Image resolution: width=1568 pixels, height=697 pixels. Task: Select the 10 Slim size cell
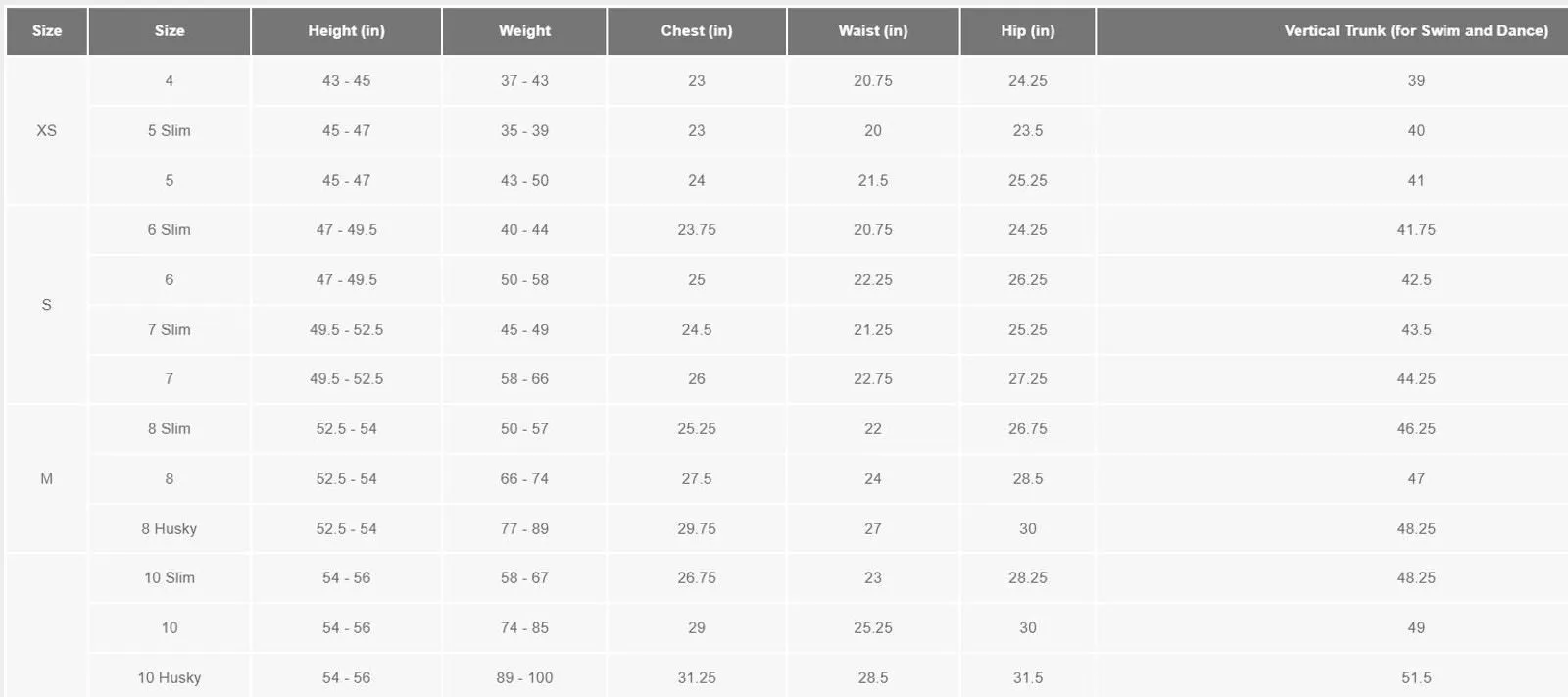[x=170, y=577]
